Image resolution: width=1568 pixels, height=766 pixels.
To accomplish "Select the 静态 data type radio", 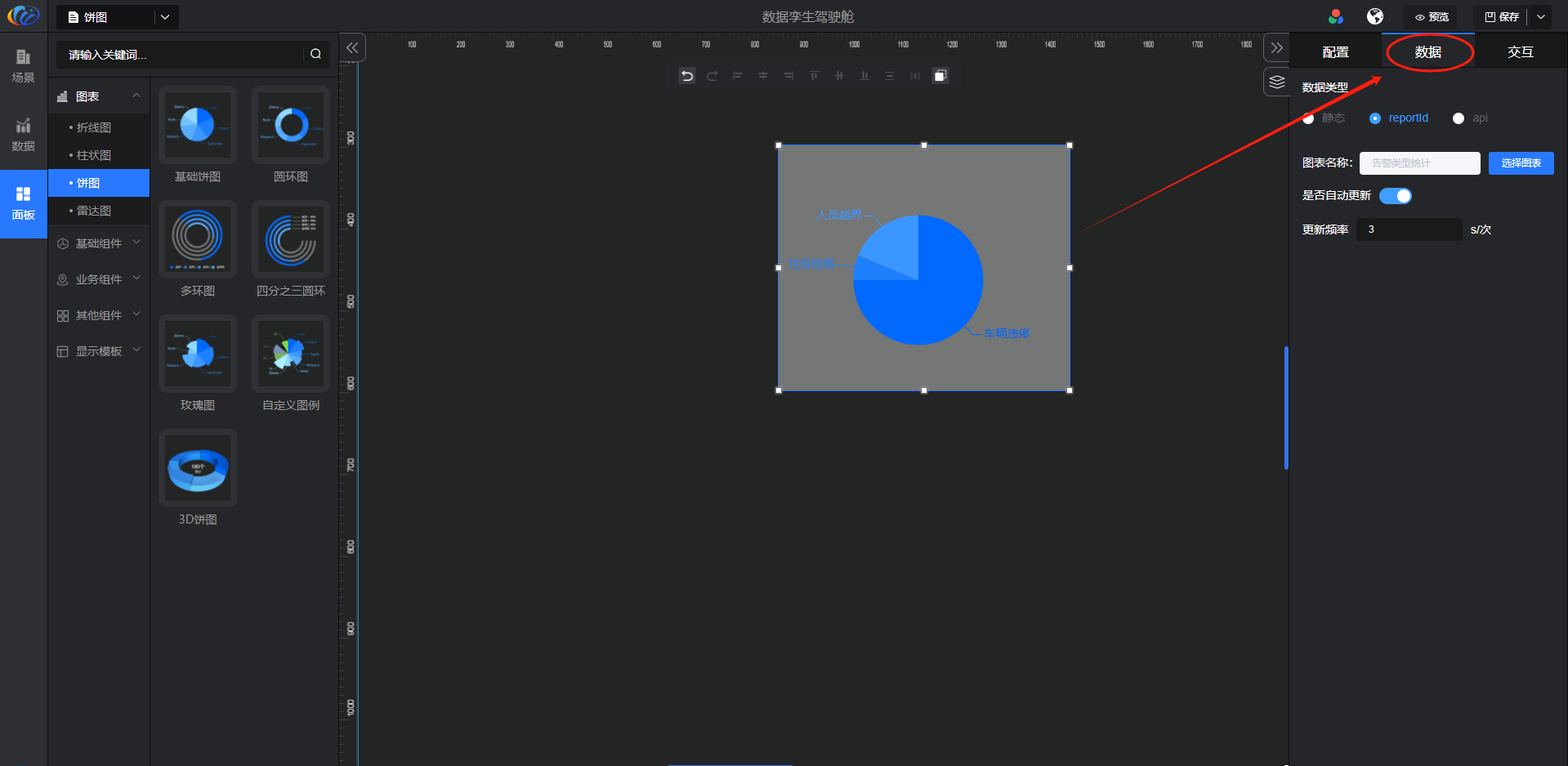I will pos(1309,118).
